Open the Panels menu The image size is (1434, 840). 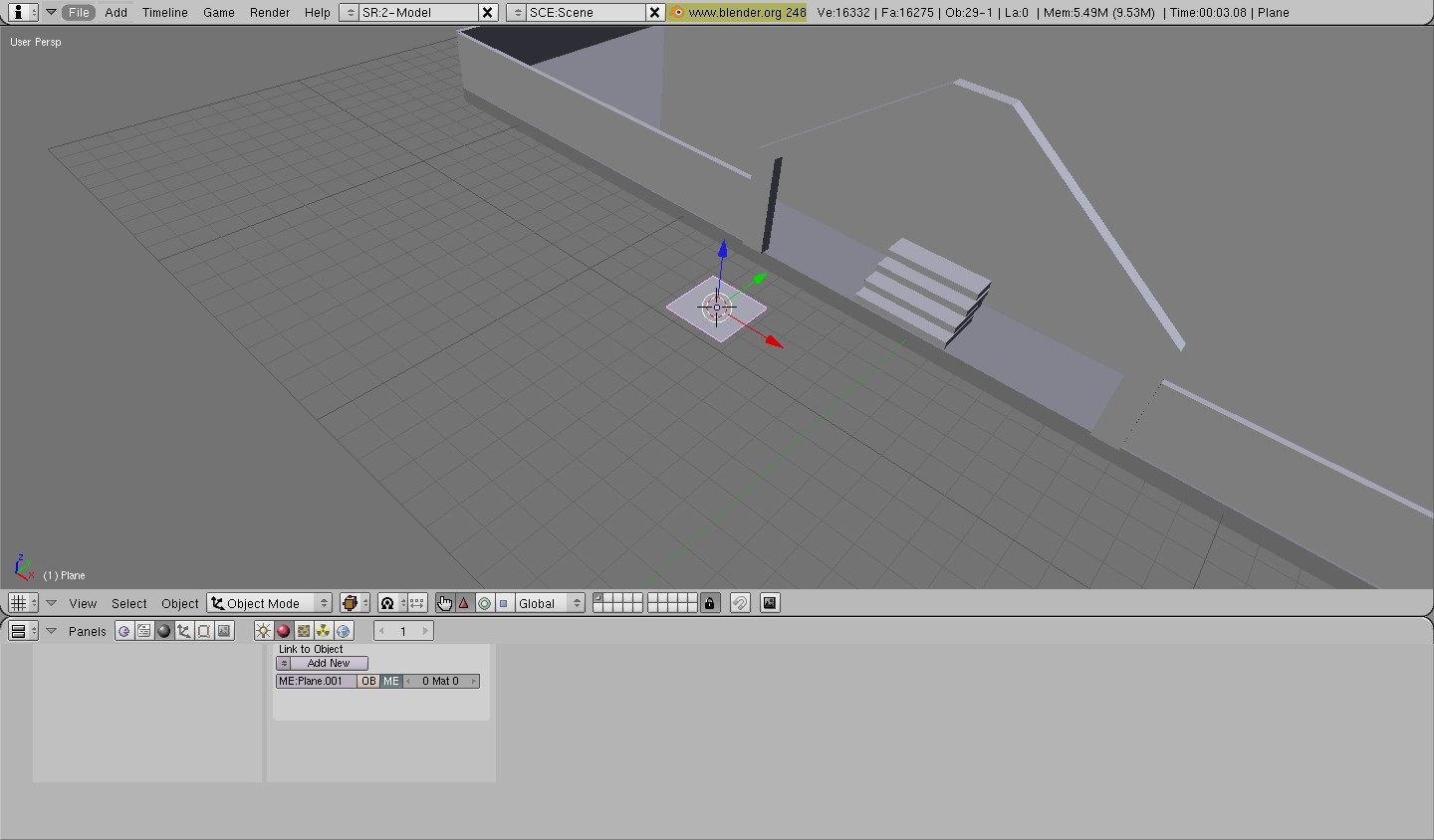(88, 631)
